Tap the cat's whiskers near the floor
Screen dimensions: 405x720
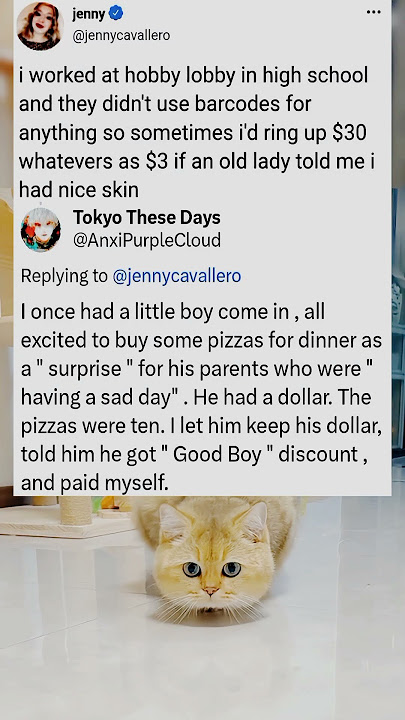(209, 606)
